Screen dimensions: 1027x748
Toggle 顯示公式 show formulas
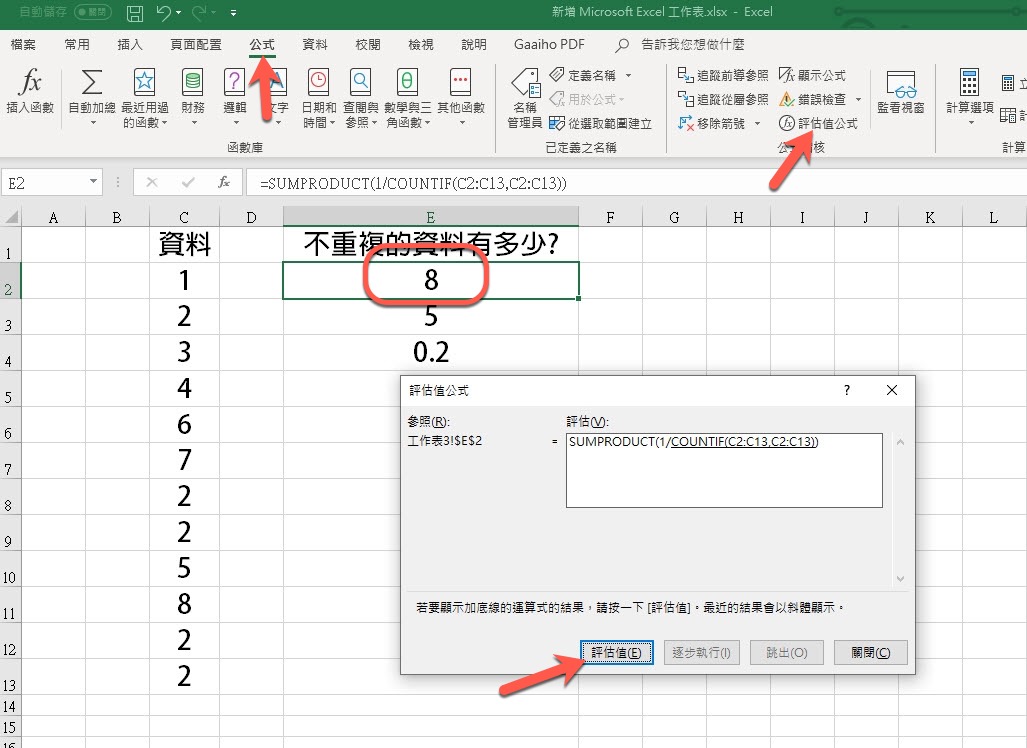tap(813, 75)
